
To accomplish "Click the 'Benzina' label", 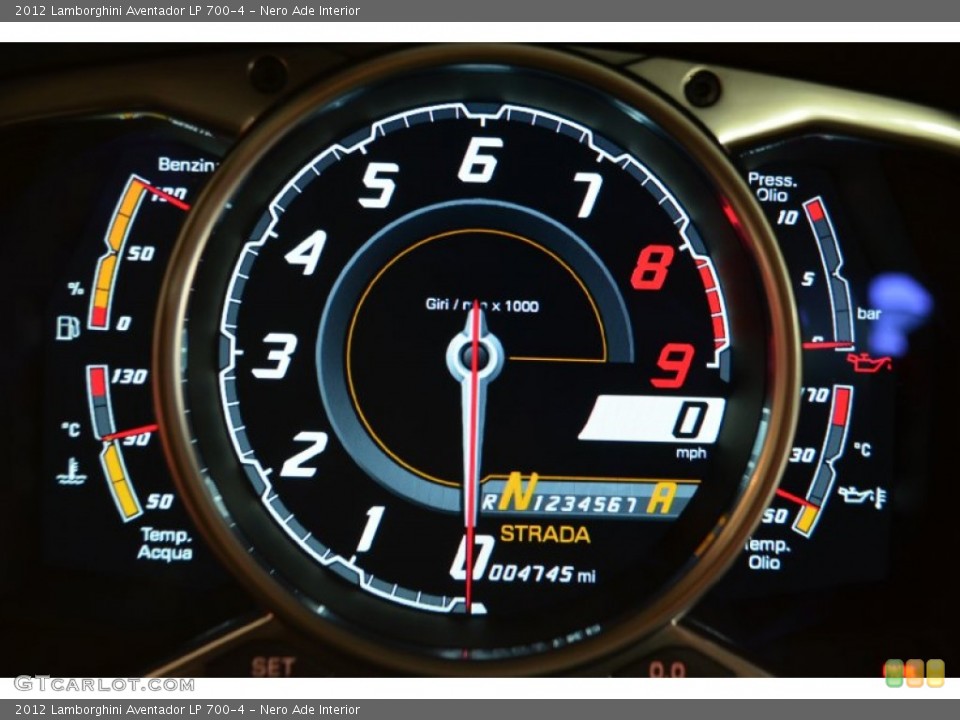I will [187, 165].
